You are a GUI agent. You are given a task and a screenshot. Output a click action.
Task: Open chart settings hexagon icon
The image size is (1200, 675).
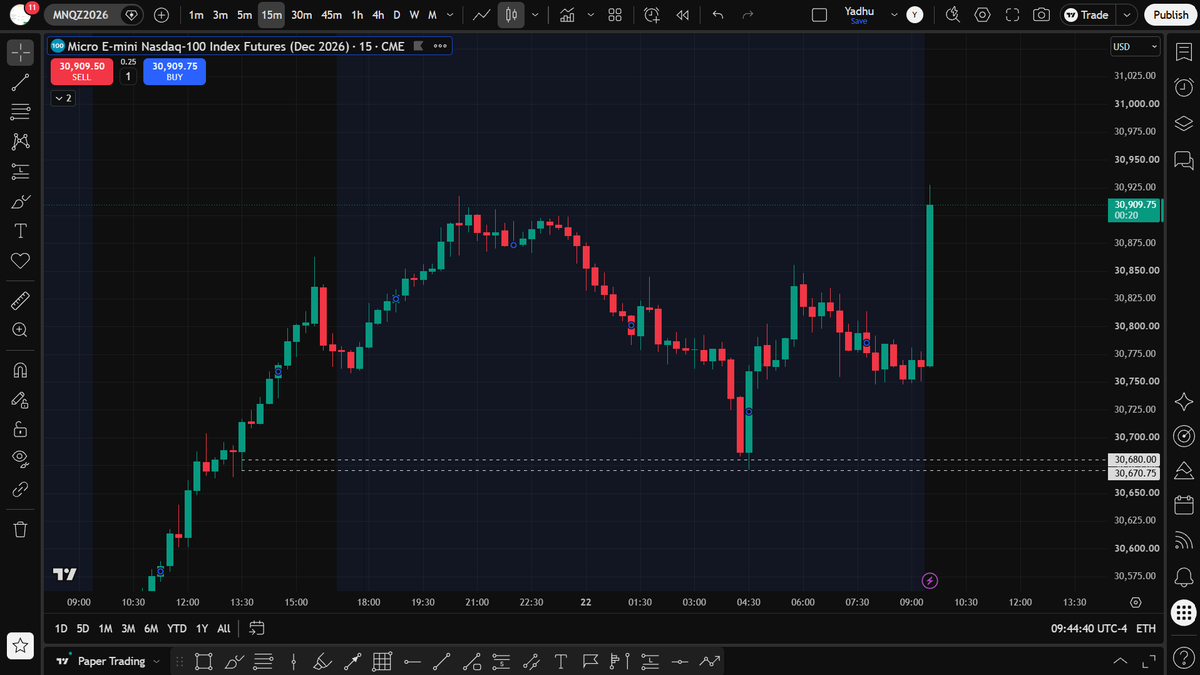pos(982,15)
